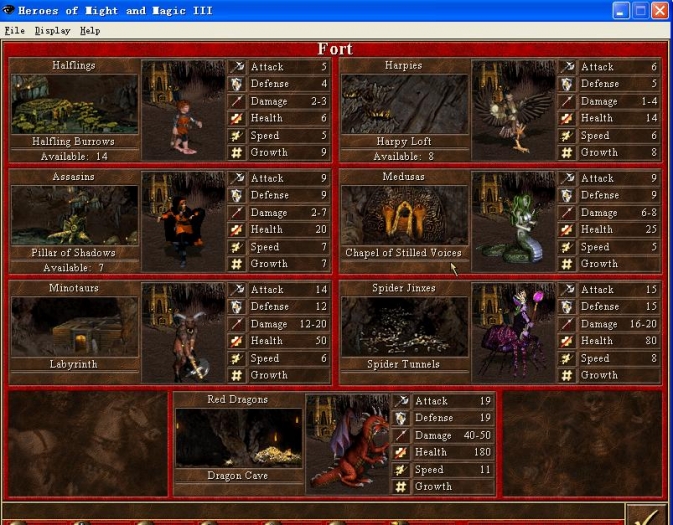
Task: Click the Harpies Defense shield icon
Action: 567,84
